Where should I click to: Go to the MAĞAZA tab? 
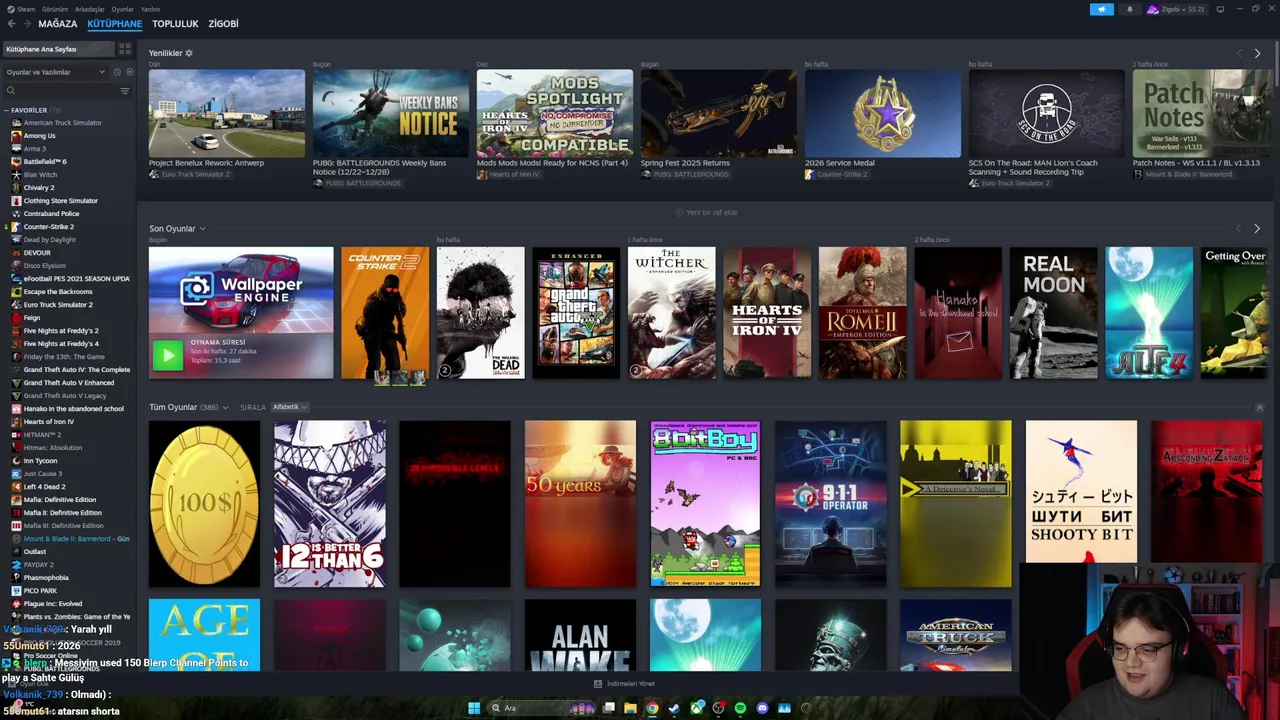click(57, 23)
